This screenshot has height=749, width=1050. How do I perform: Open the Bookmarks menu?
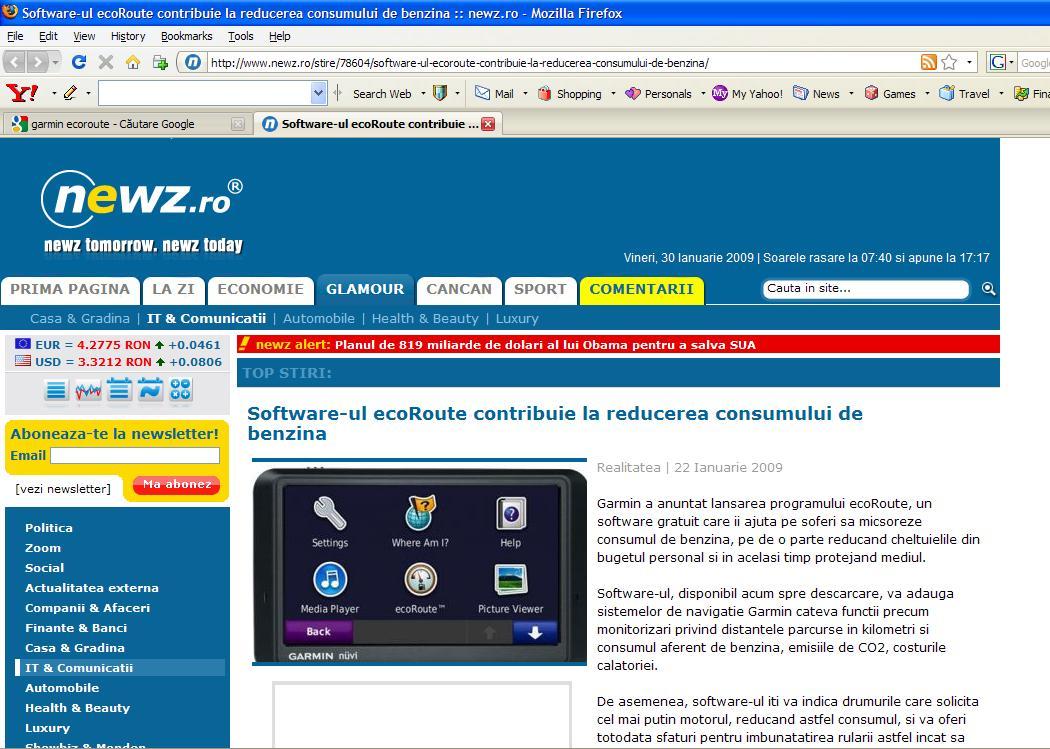[x=187, y=36]
